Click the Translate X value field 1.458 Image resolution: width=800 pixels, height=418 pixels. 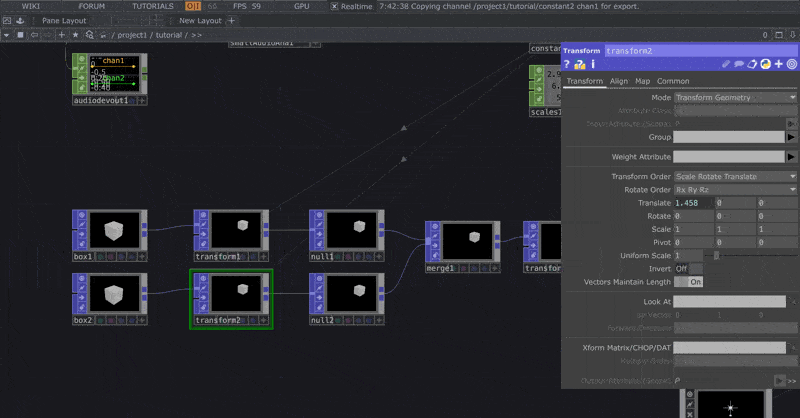coord(693,203)
